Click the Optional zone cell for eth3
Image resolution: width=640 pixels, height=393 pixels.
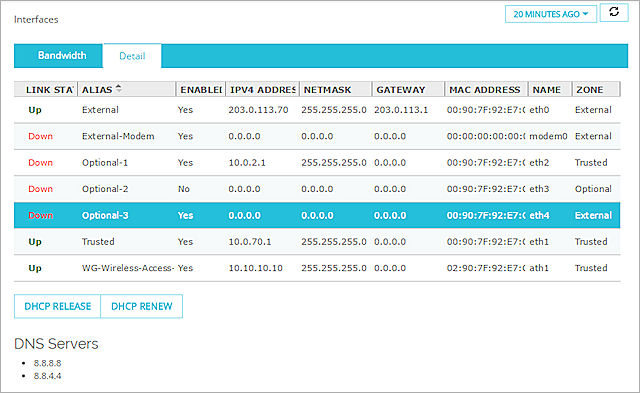coord(593,189)
